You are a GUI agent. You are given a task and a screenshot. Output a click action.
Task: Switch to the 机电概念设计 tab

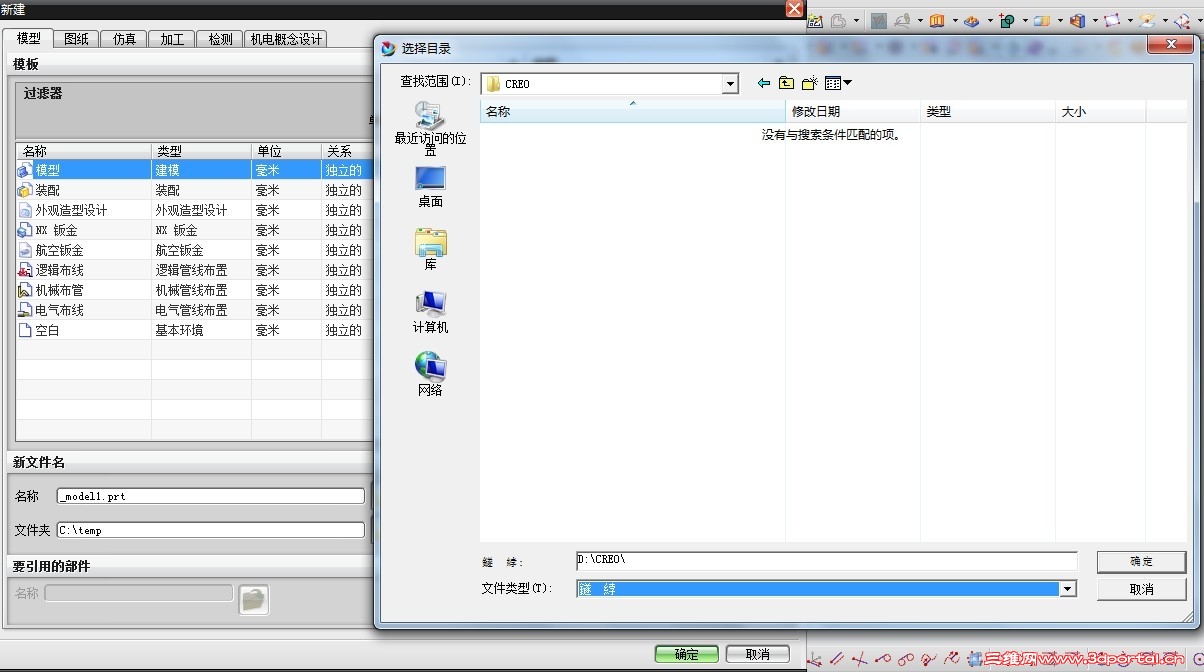(x=286, y=39)
